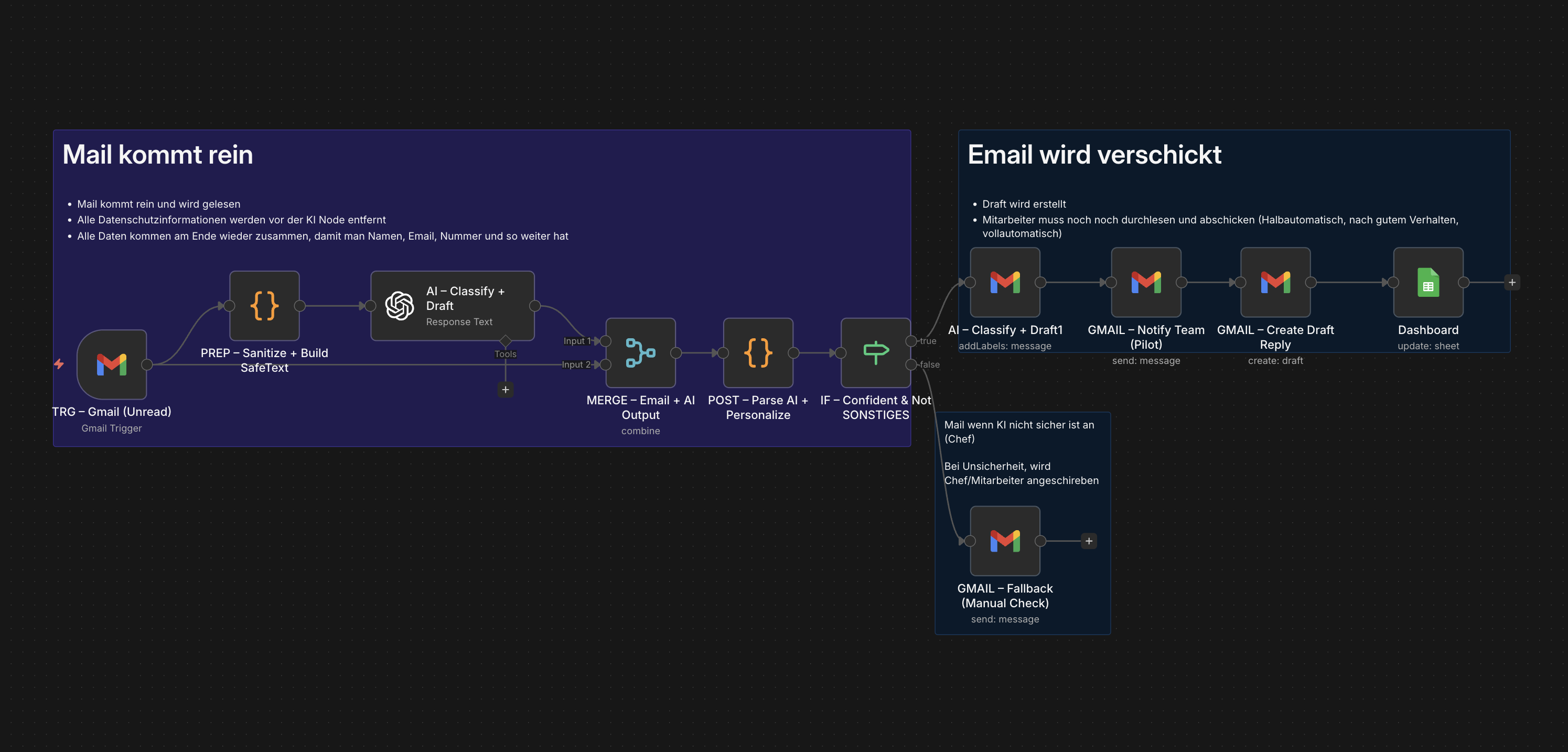Open the Dashboard Google Sheets node
Viewport: 1568px width, 752px height.
point(1428,282)
